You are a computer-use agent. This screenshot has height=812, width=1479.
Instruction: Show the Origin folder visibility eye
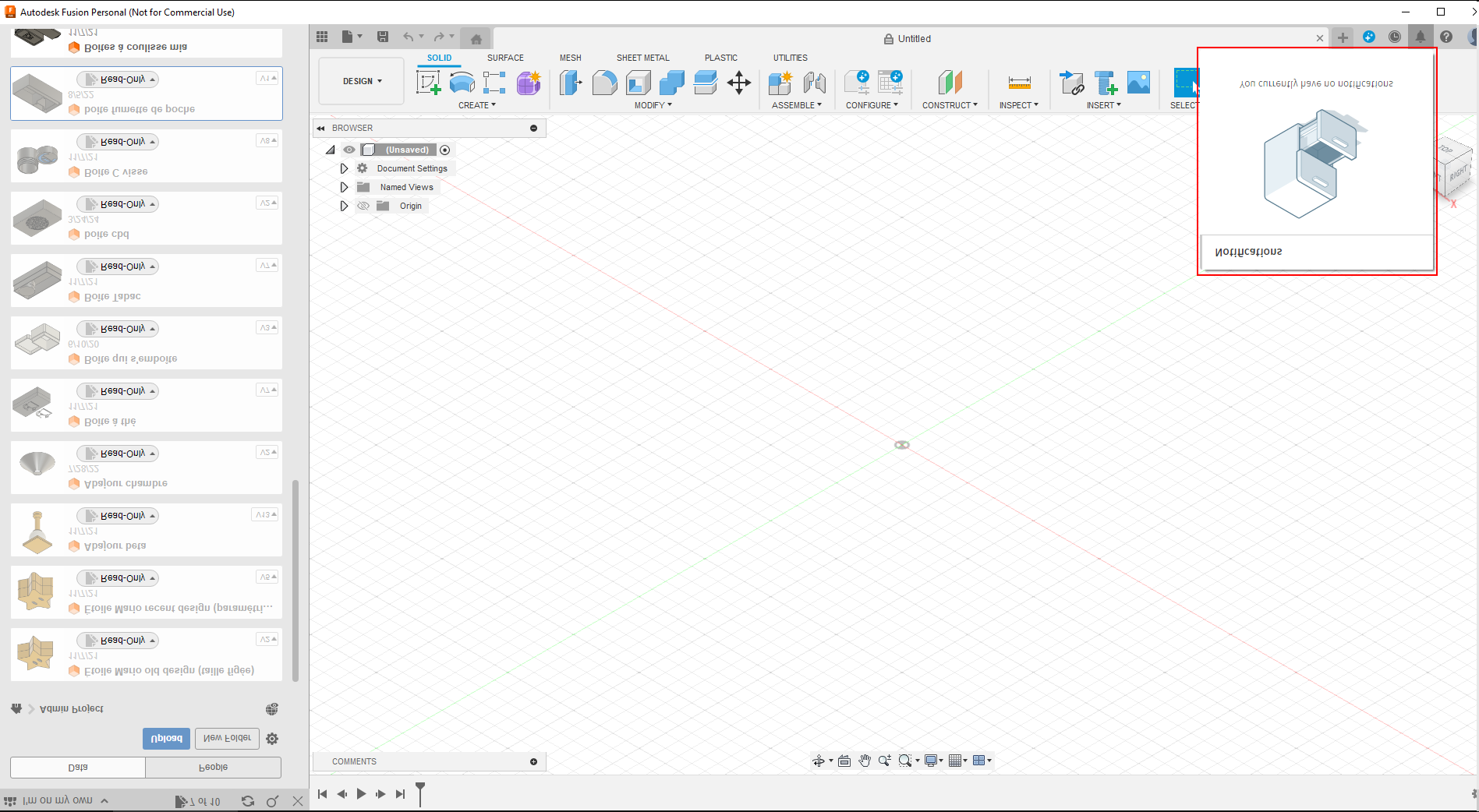tap(363, 206)
